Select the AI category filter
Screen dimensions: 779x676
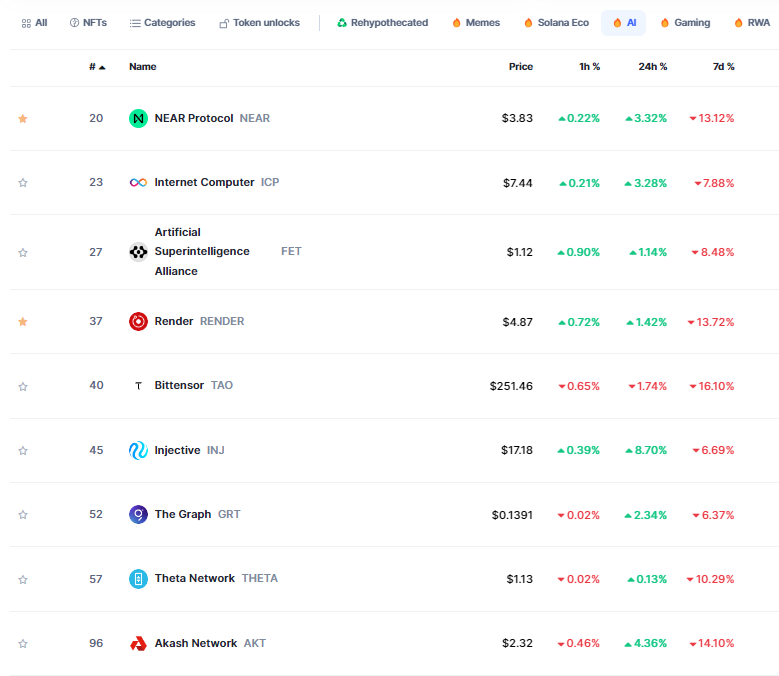pyautogui.click(x=623, y=23)
